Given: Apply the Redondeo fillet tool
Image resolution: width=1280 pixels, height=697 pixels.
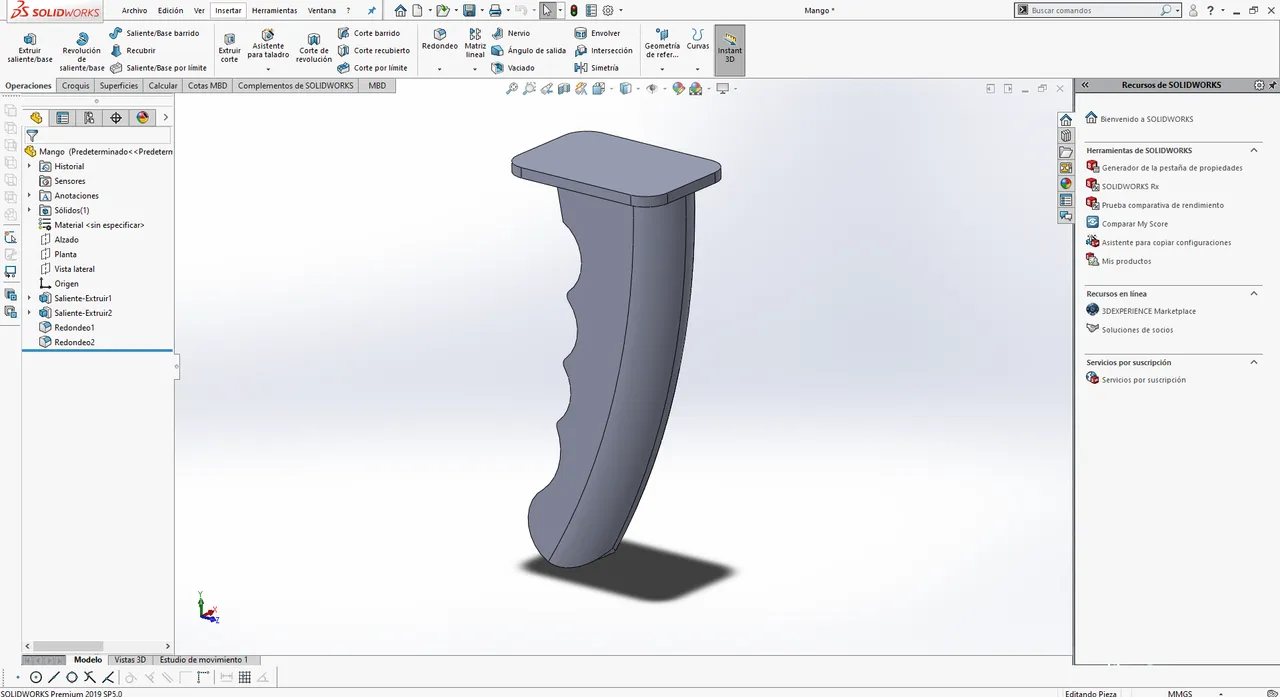Looking at the screenshot, I should pyautogui.click(x=440, y=40).
